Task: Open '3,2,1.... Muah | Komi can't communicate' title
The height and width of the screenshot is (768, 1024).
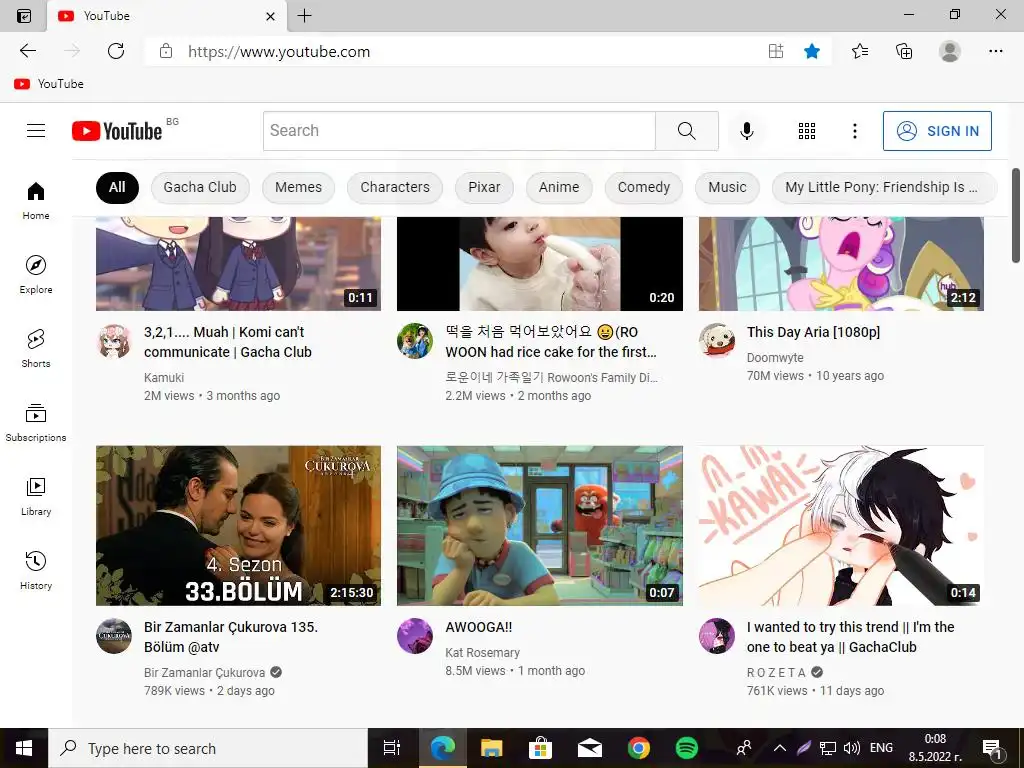Action: (227, 342)
